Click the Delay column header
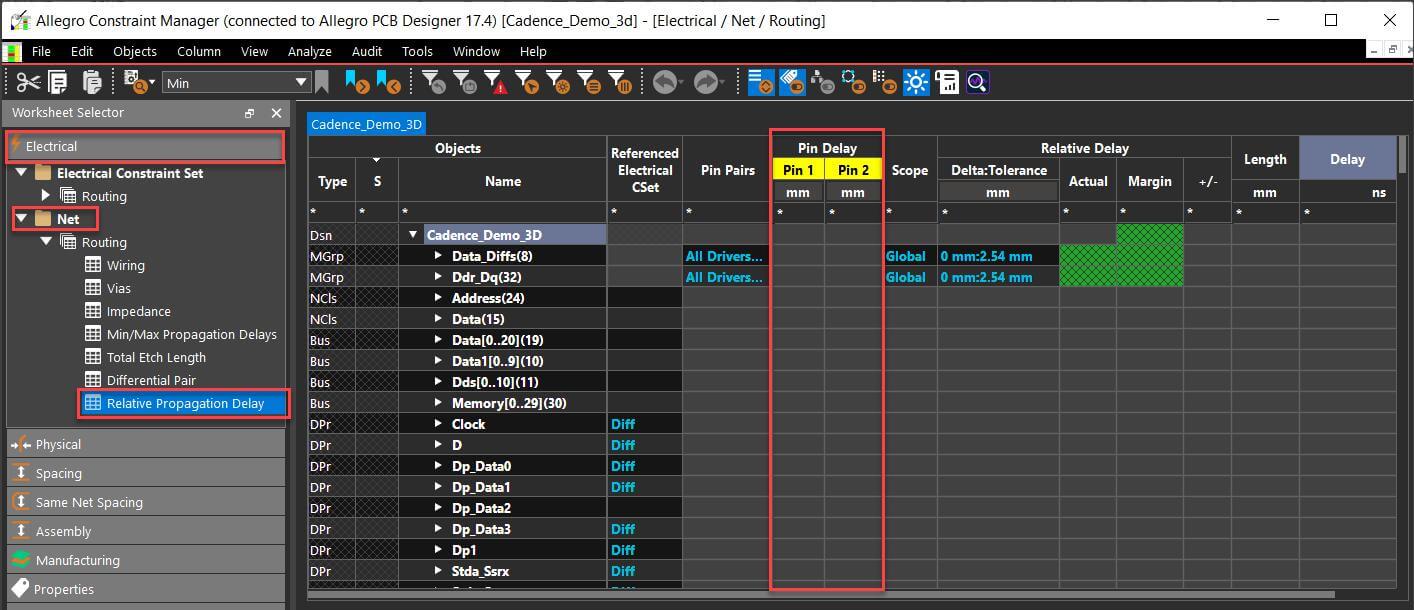This screenshot has height=610, width=1414. click(x=1347, y=159)
